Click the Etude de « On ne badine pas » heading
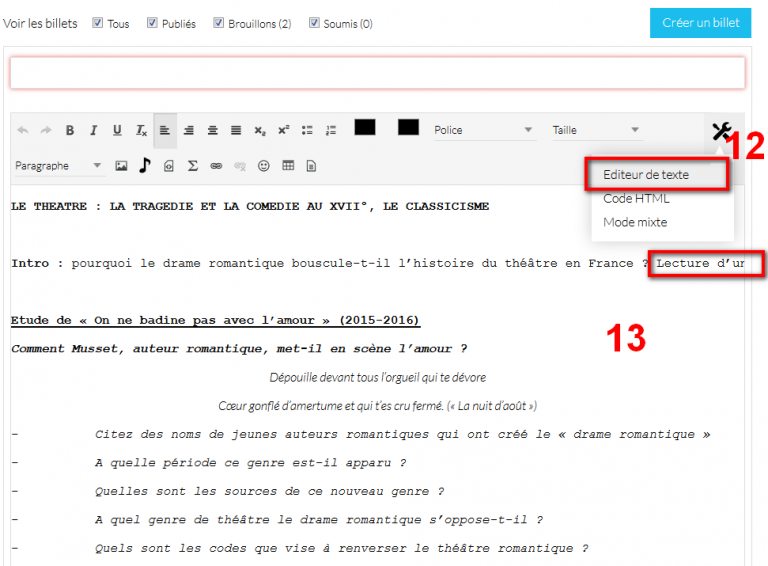 click(x=215, y=321)
